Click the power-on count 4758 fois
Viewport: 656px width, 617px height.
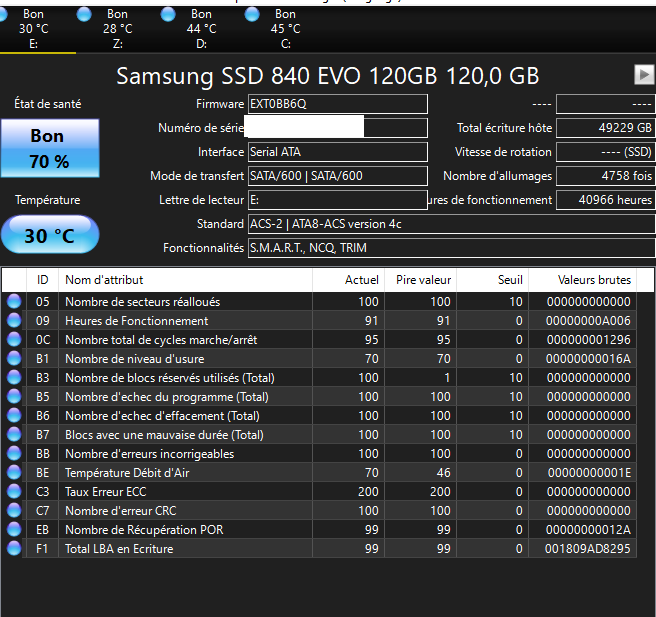(x=605, y=176)
